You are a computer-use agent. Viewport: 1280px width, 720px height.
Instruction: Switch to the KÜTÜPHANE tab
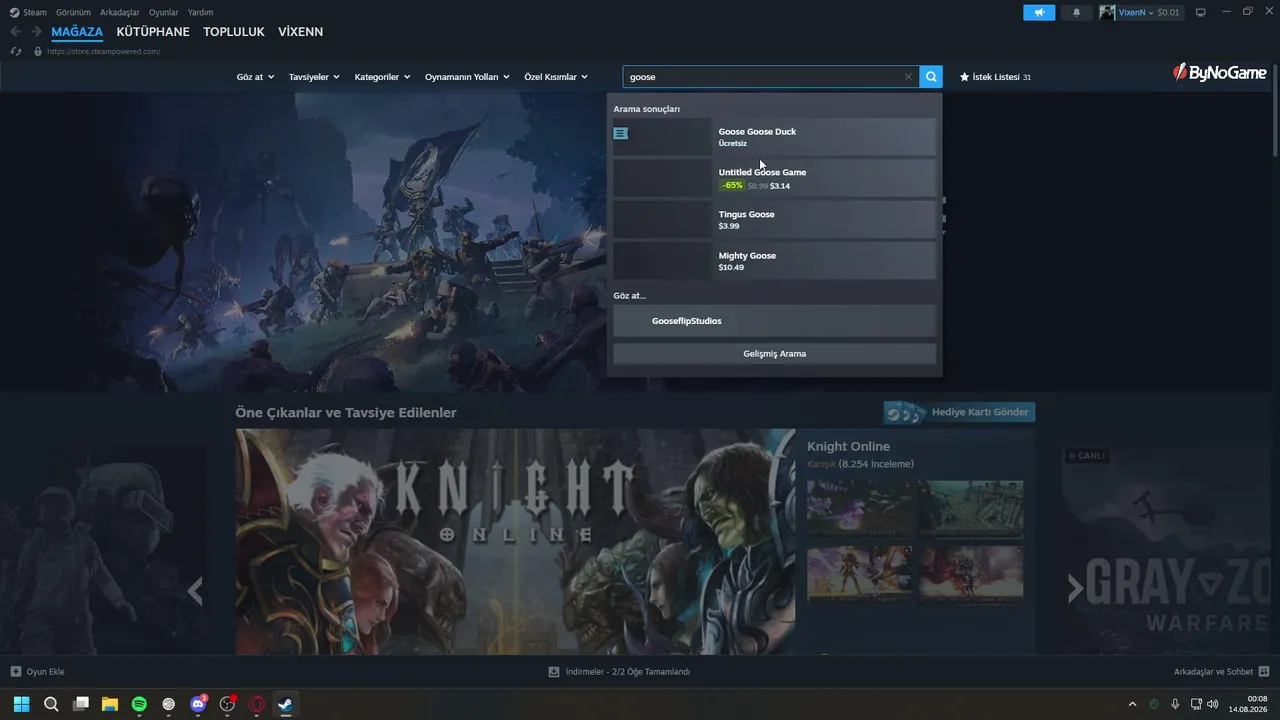pyautogui.click(x=153, y=32)
